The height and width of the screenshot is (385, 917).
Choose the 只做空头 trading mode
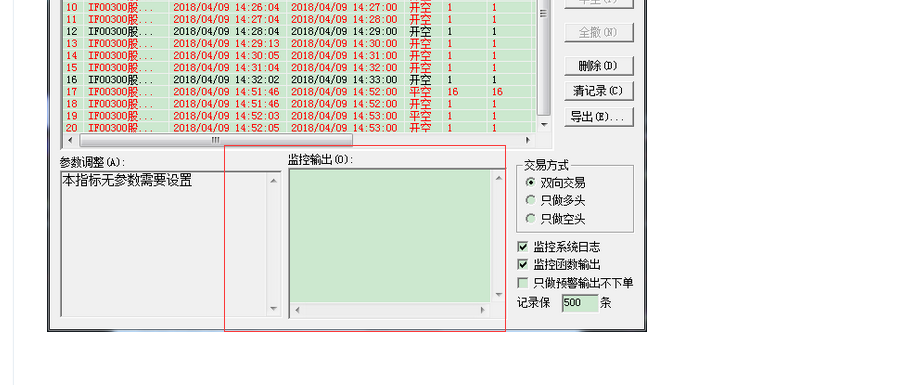pyautogui.click(x=556, y=219)
